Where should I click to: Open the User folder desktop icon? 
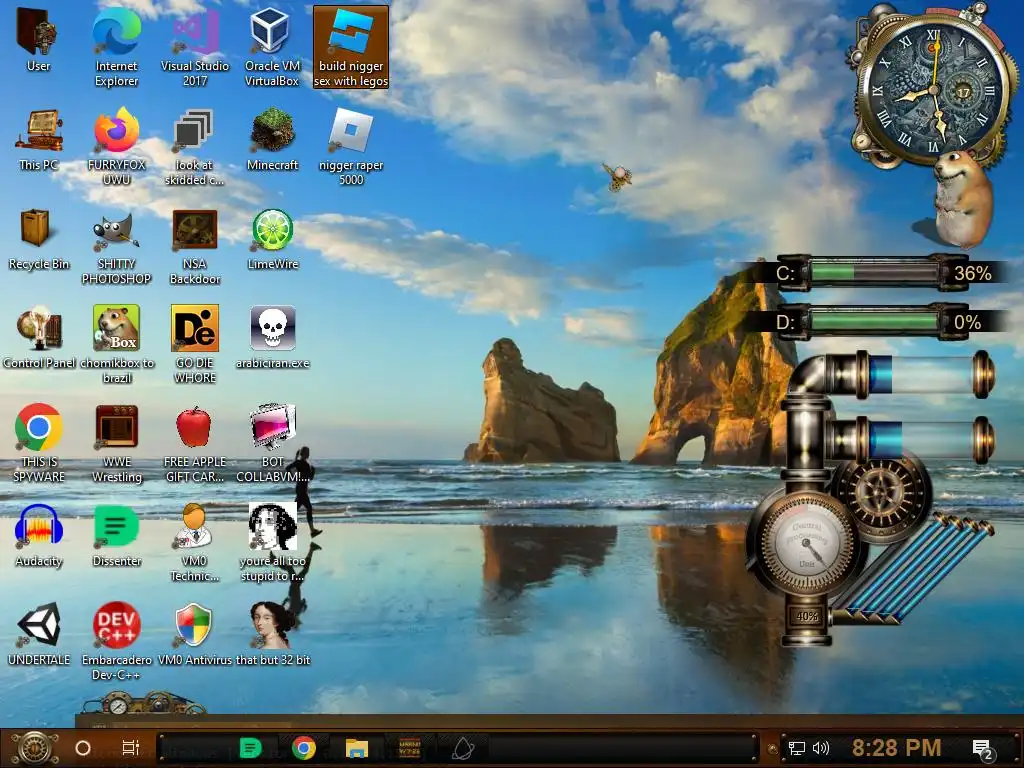(x=39, y=40)
